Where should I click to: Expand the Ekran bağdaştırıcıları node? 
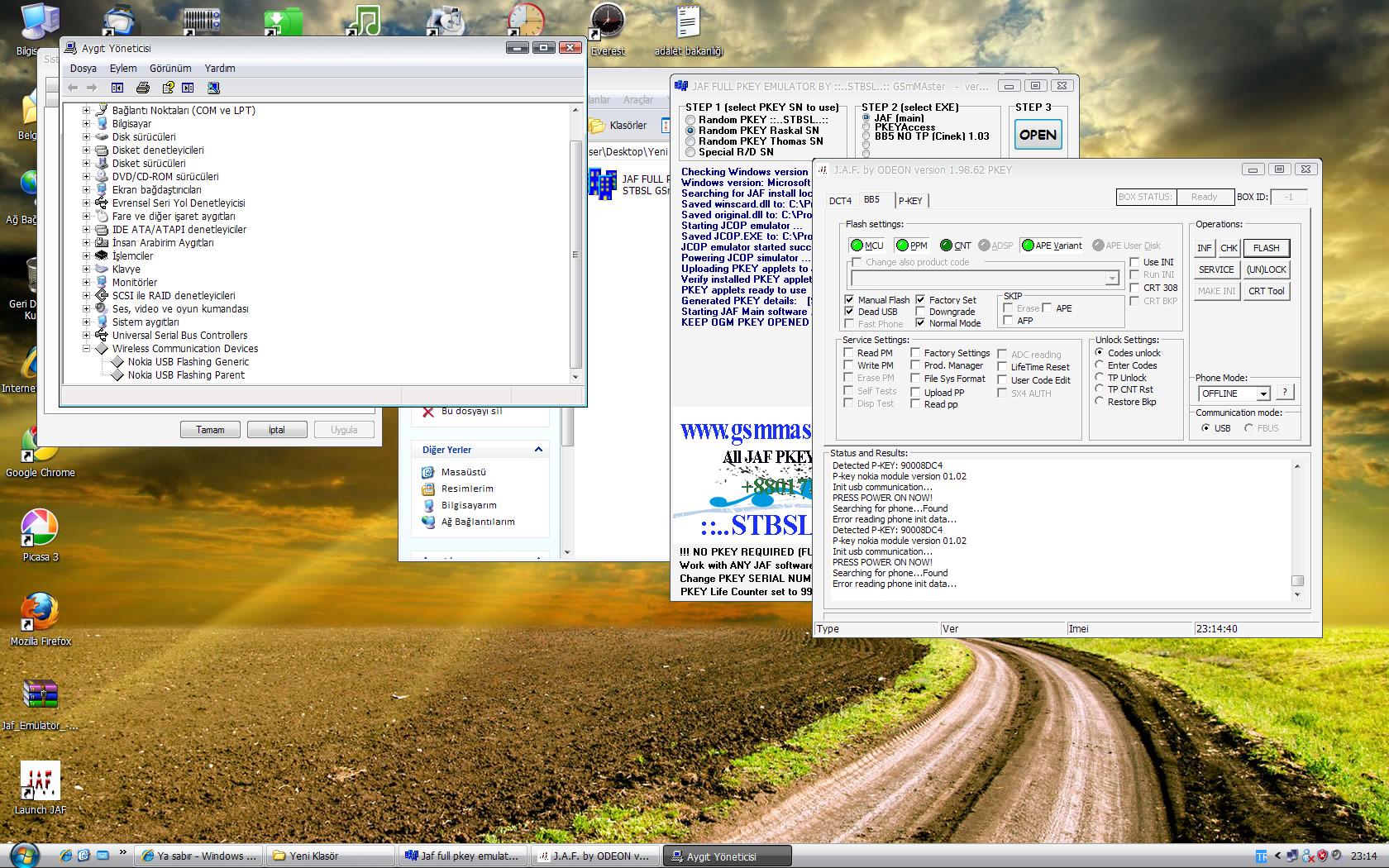(86, 189)
